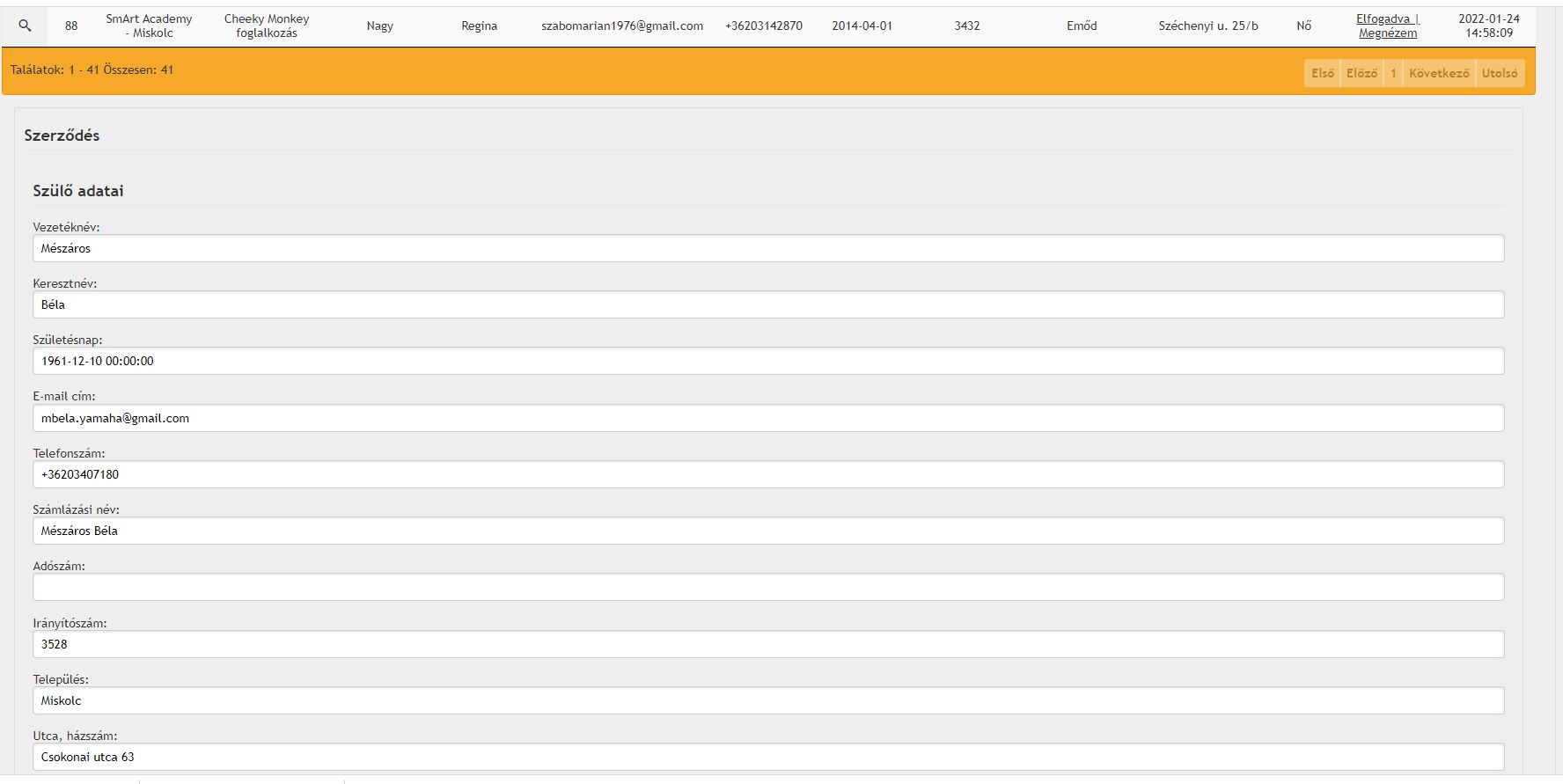Edit the Irányítószám field with 3528
This screenshot has height=784, width=1563.
pos(767,644)
